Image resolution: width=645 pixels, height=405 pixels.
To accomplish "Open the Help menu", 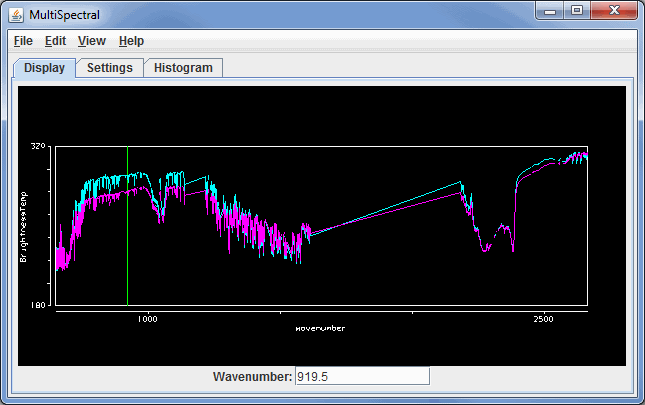I will tap(131, 41).
